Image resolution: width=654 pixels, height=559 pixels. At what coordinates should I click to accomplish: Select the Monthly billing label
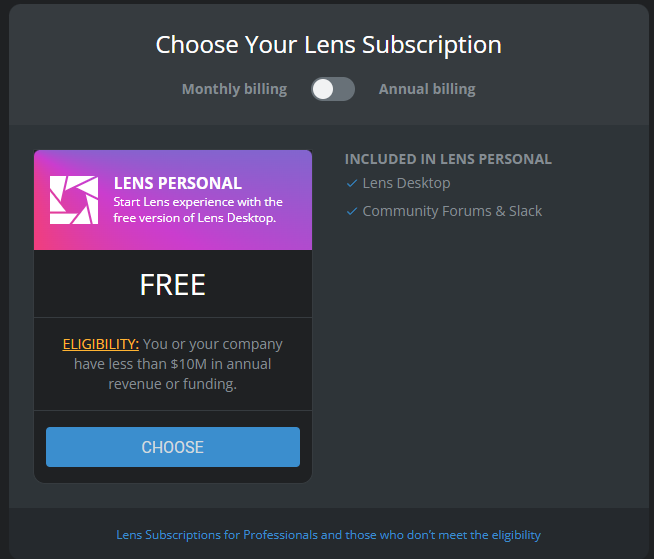tap(234, 89)
